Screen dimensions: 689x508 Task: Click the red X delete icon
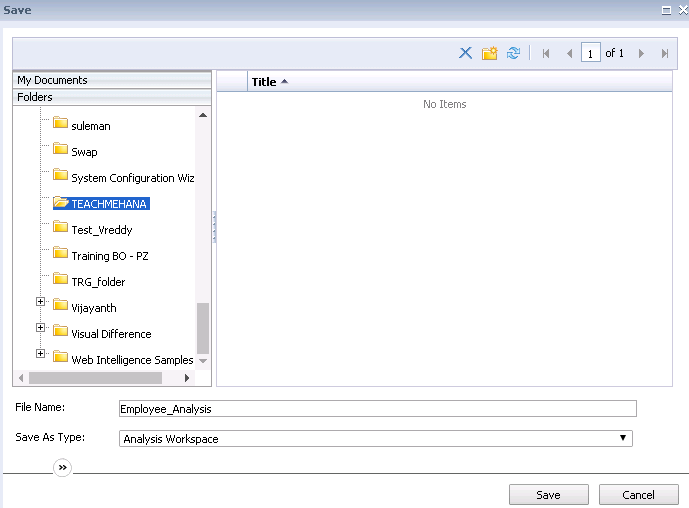[x=465, y=53]
